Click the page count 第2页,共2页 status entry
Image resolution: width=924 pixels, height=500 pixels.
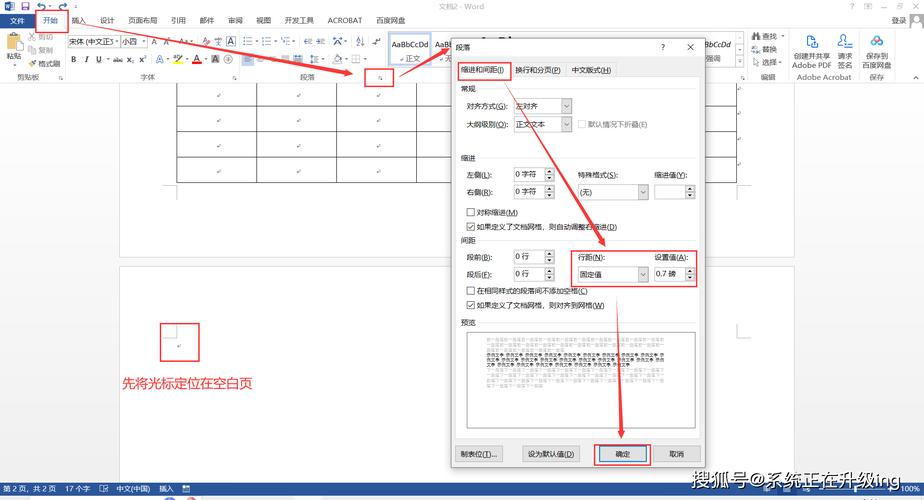[x=29, y=489]
